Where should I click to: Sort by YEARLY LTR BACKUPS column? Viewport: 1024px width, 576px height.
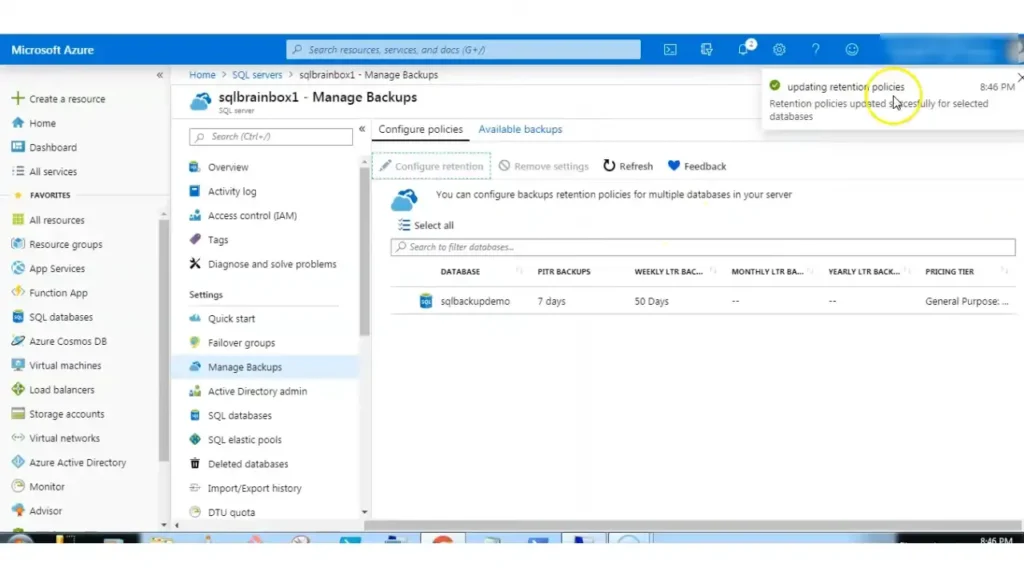click(863, 272)
